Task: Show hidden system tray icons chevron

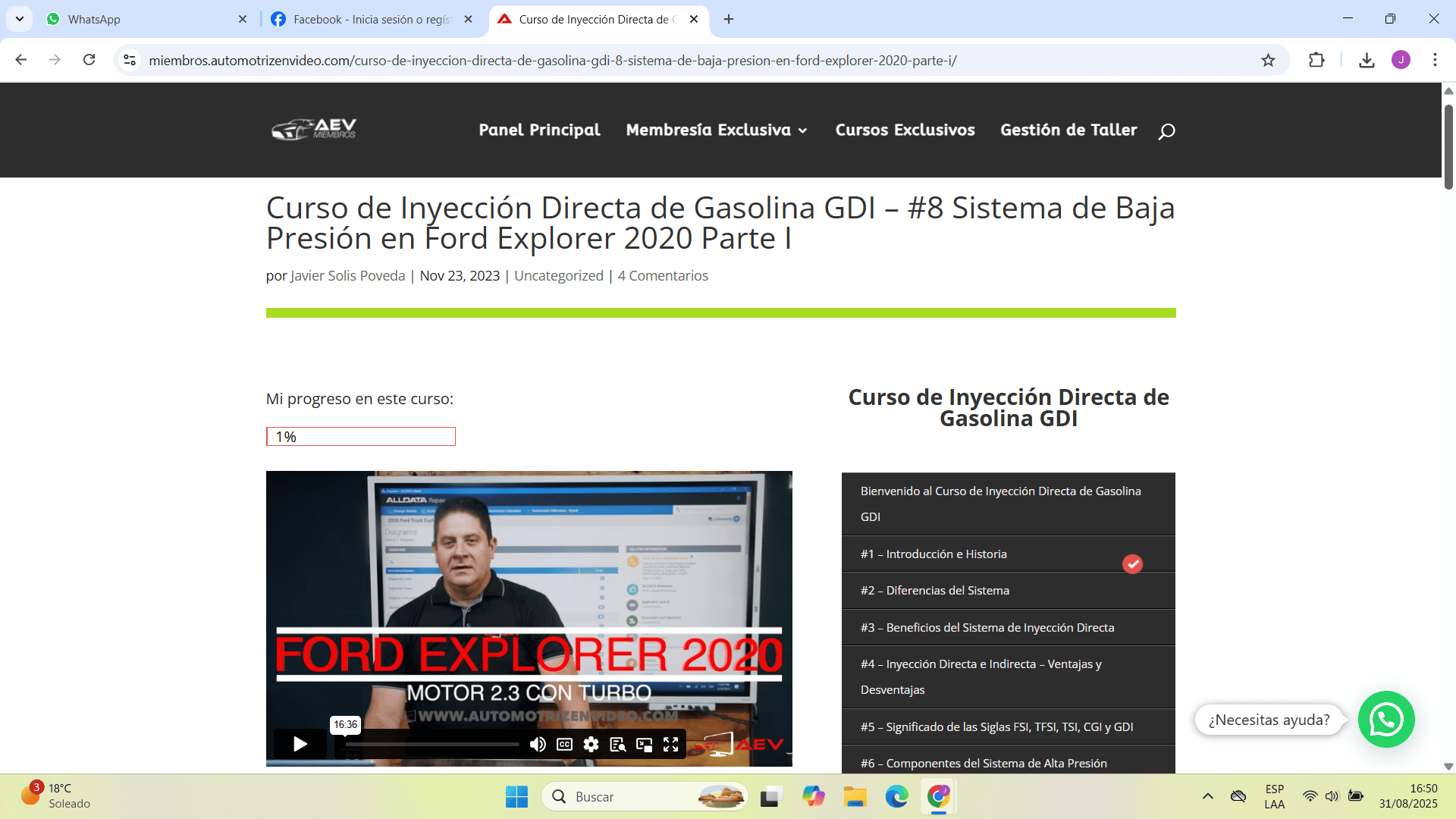Action: coord(1207,796)
